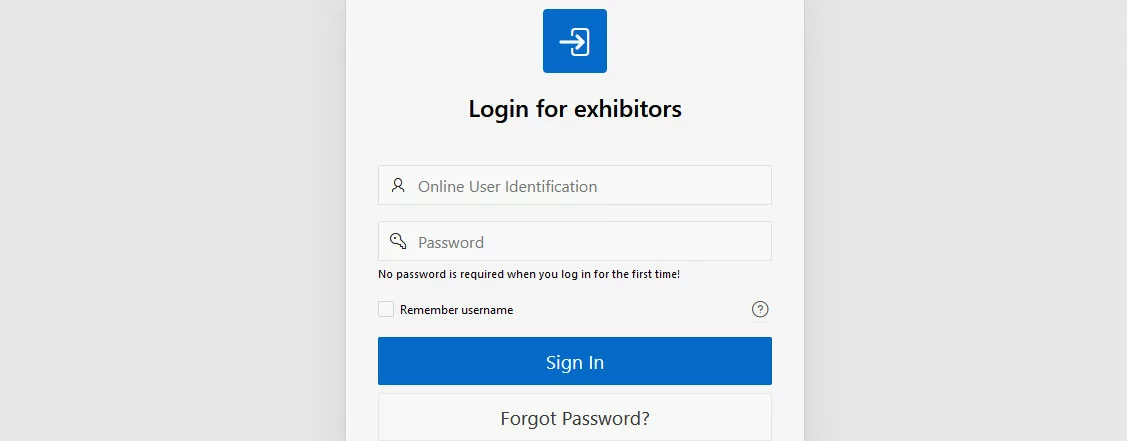Select the Login for exhibitors heading
Image resolution: width=1127 pixels, height=441 pixels.
[574, 109]
